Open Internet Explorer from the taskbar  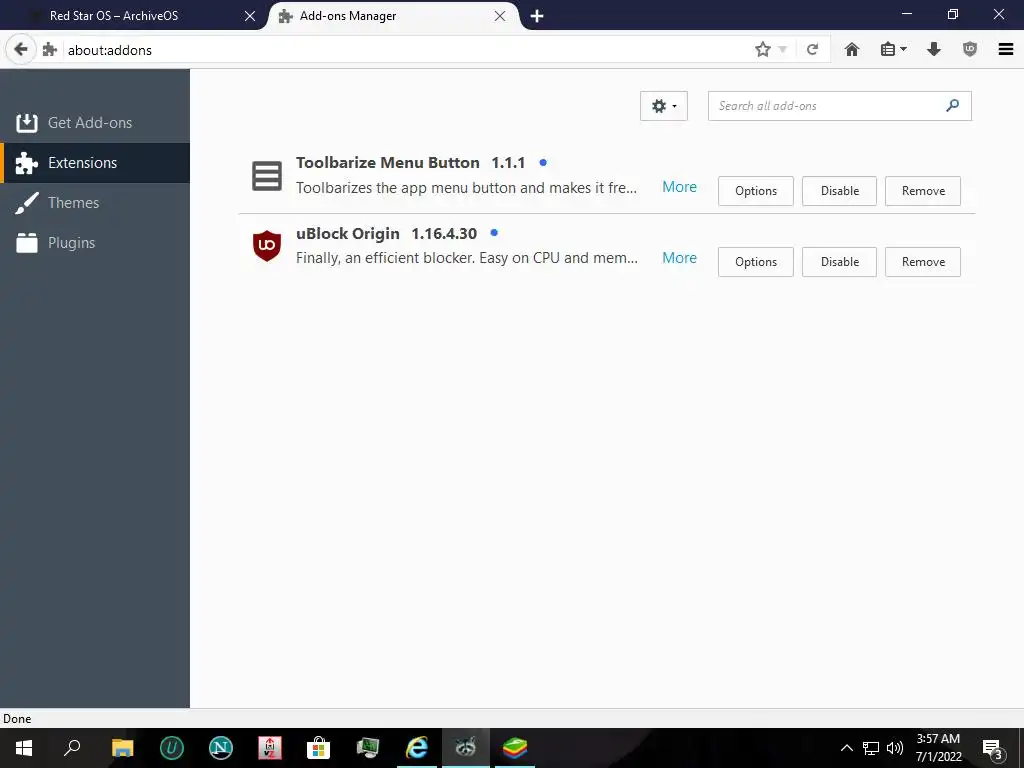[417, 748]
